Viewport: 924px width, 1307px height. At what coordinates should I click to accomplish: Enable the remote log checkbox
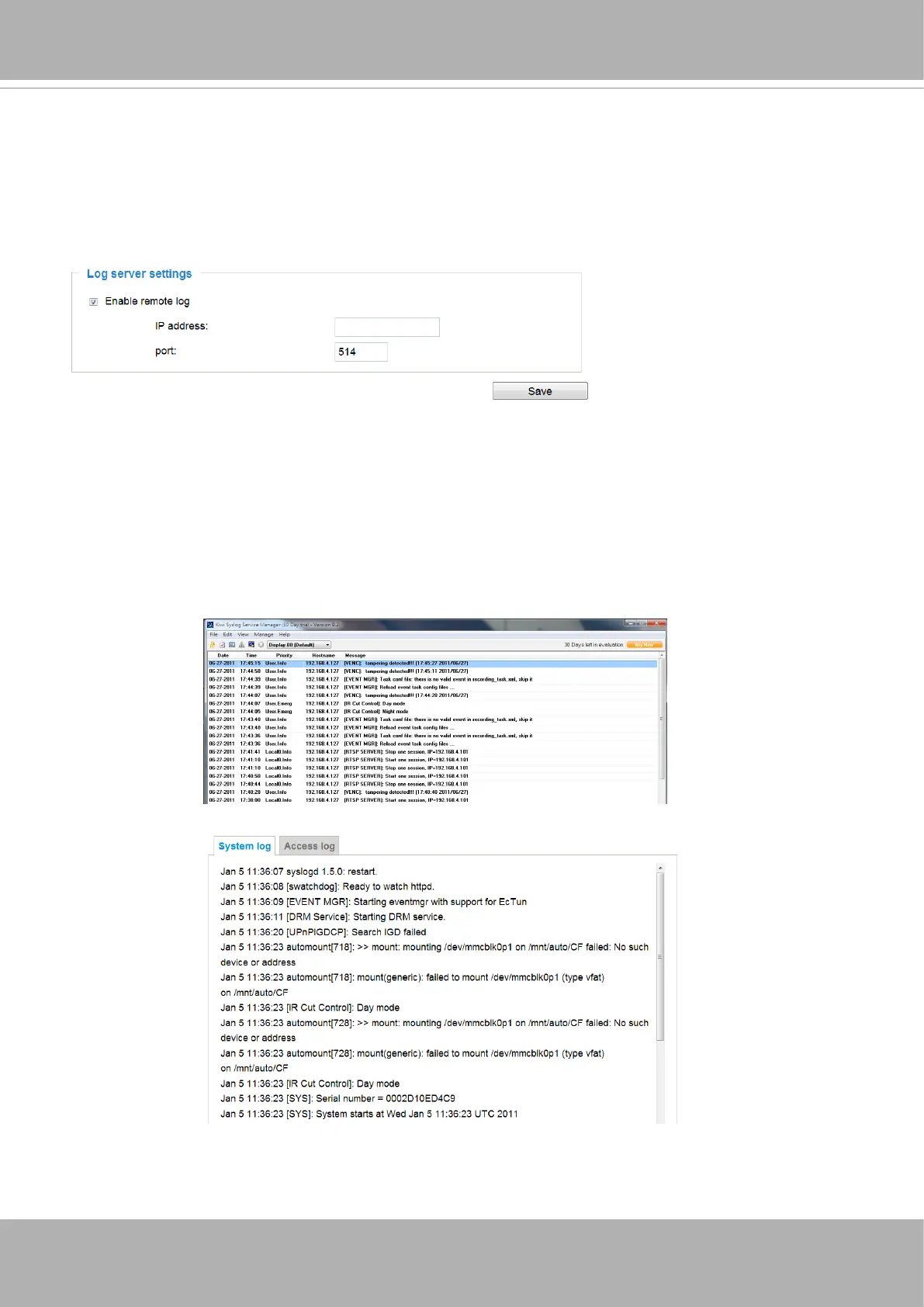point(93,302)
